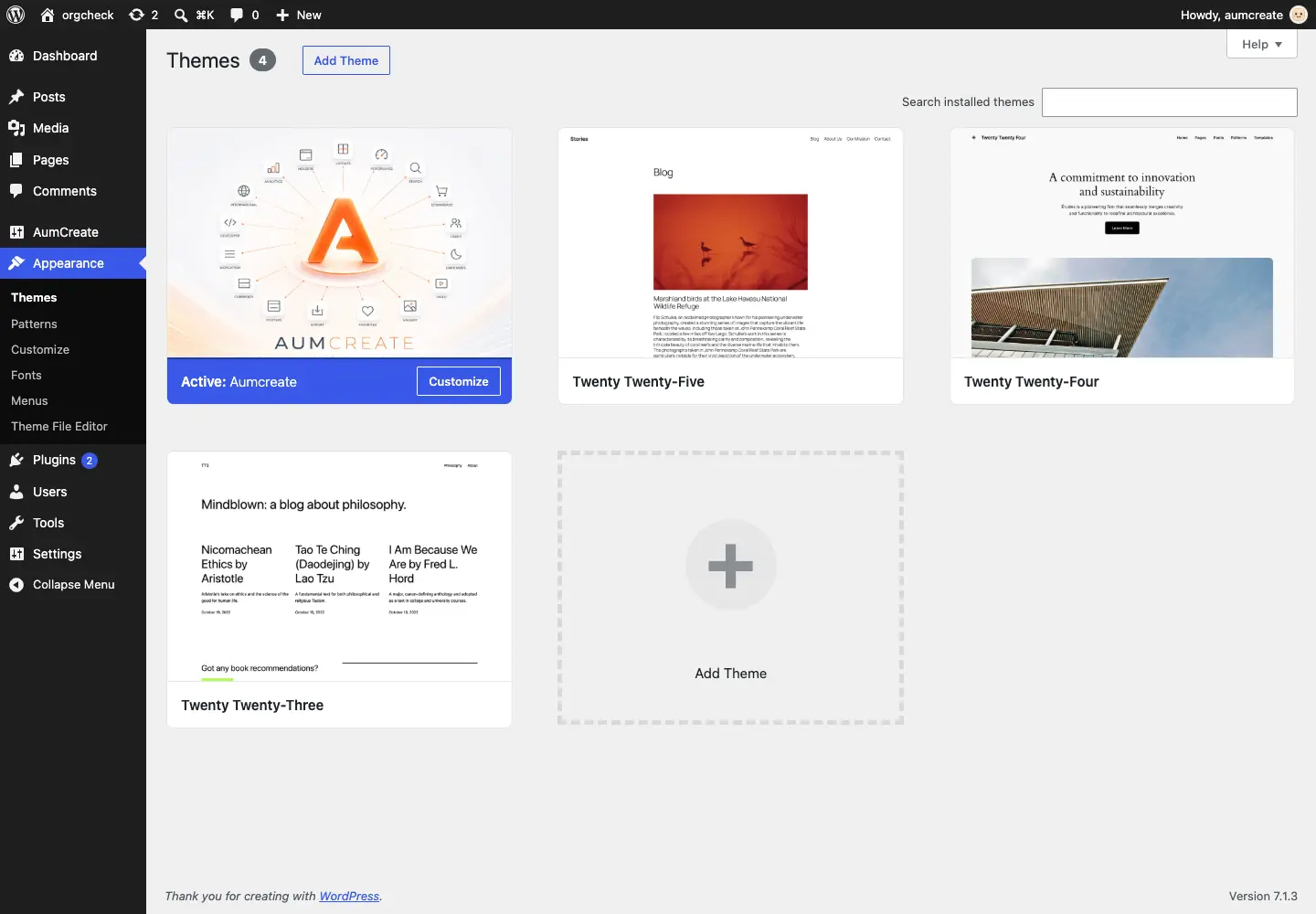
Task: Click the Plugins plug icon
Action: click(x=16, y=460)
